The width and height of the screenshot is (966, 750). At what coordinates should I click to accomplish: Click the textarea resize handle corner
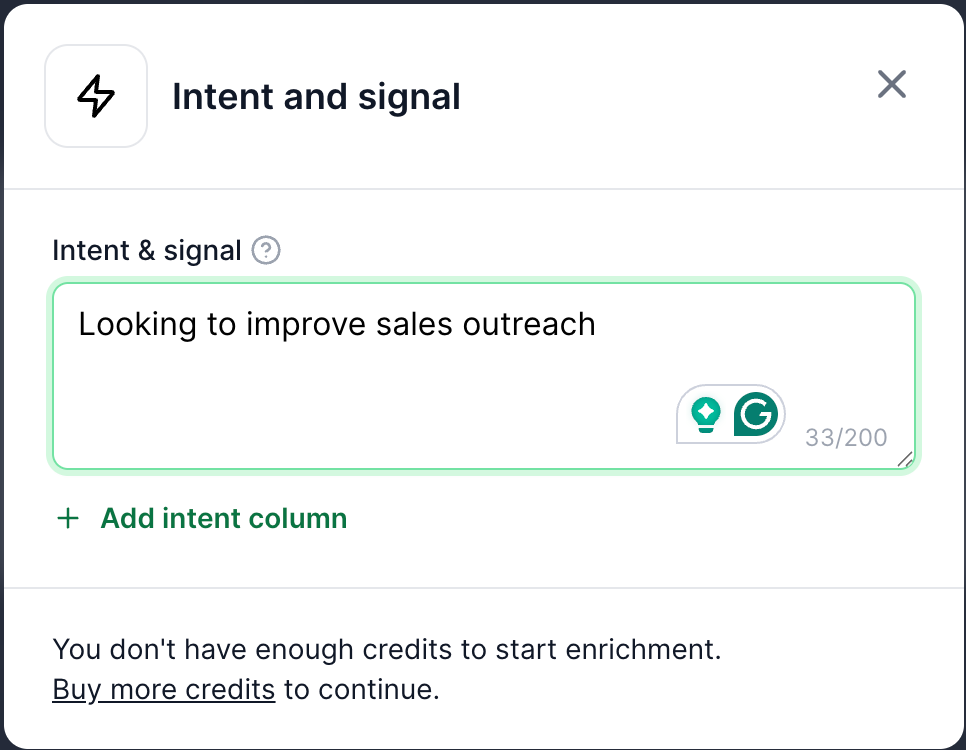click(904, 459)
